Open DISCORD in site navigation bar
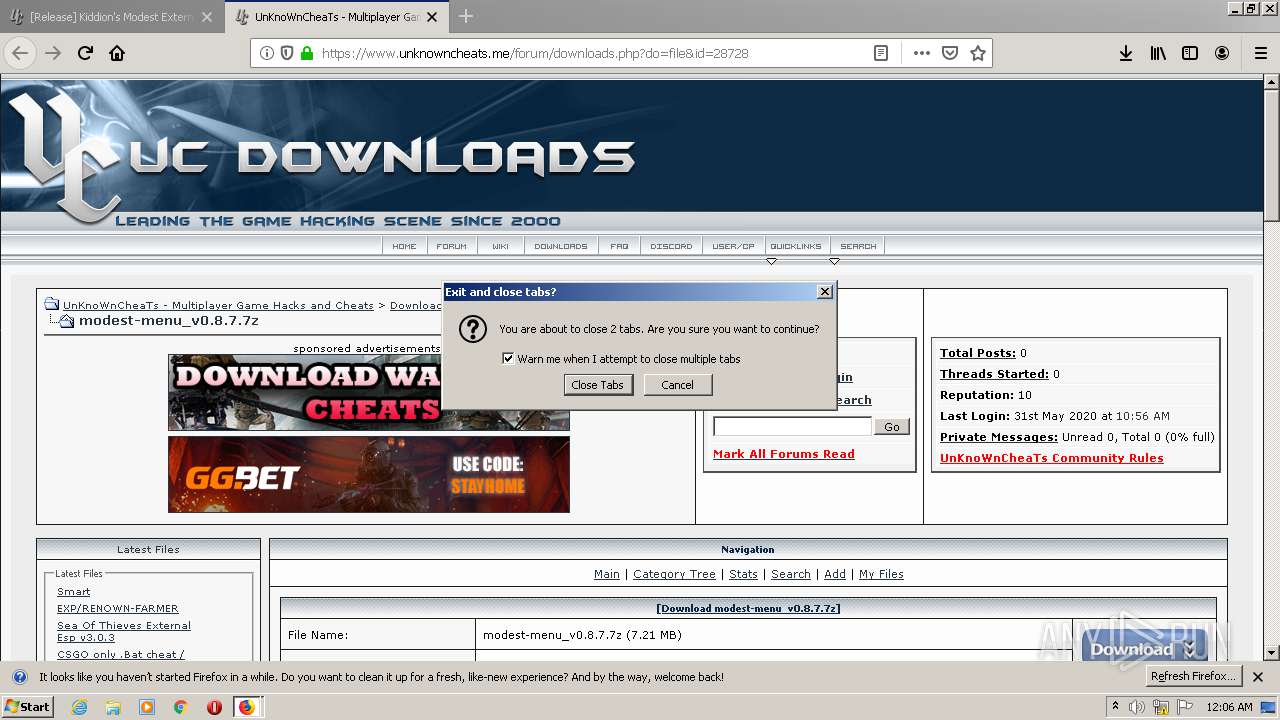Screen dimensions: 1280x720 point(671,246)
